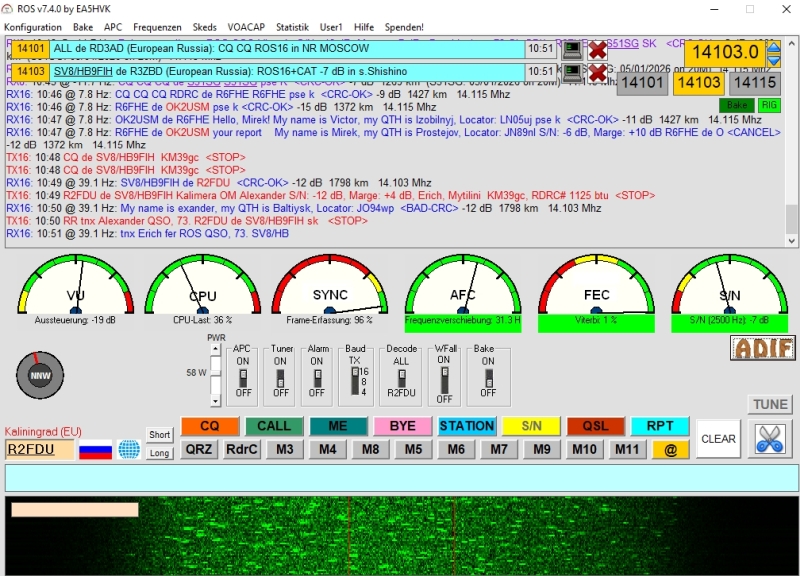This screenshot has width=800, height=576.
Task: Click the green waterfall display
Action: 402,536
